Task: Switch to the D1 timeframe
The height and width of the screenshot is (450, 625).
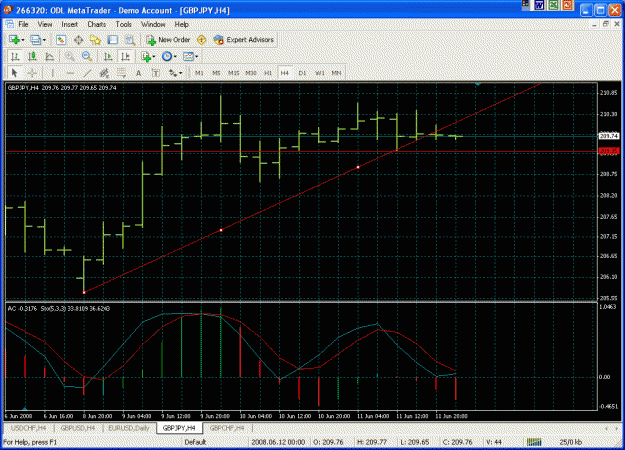Action: (x=302, y=73)
